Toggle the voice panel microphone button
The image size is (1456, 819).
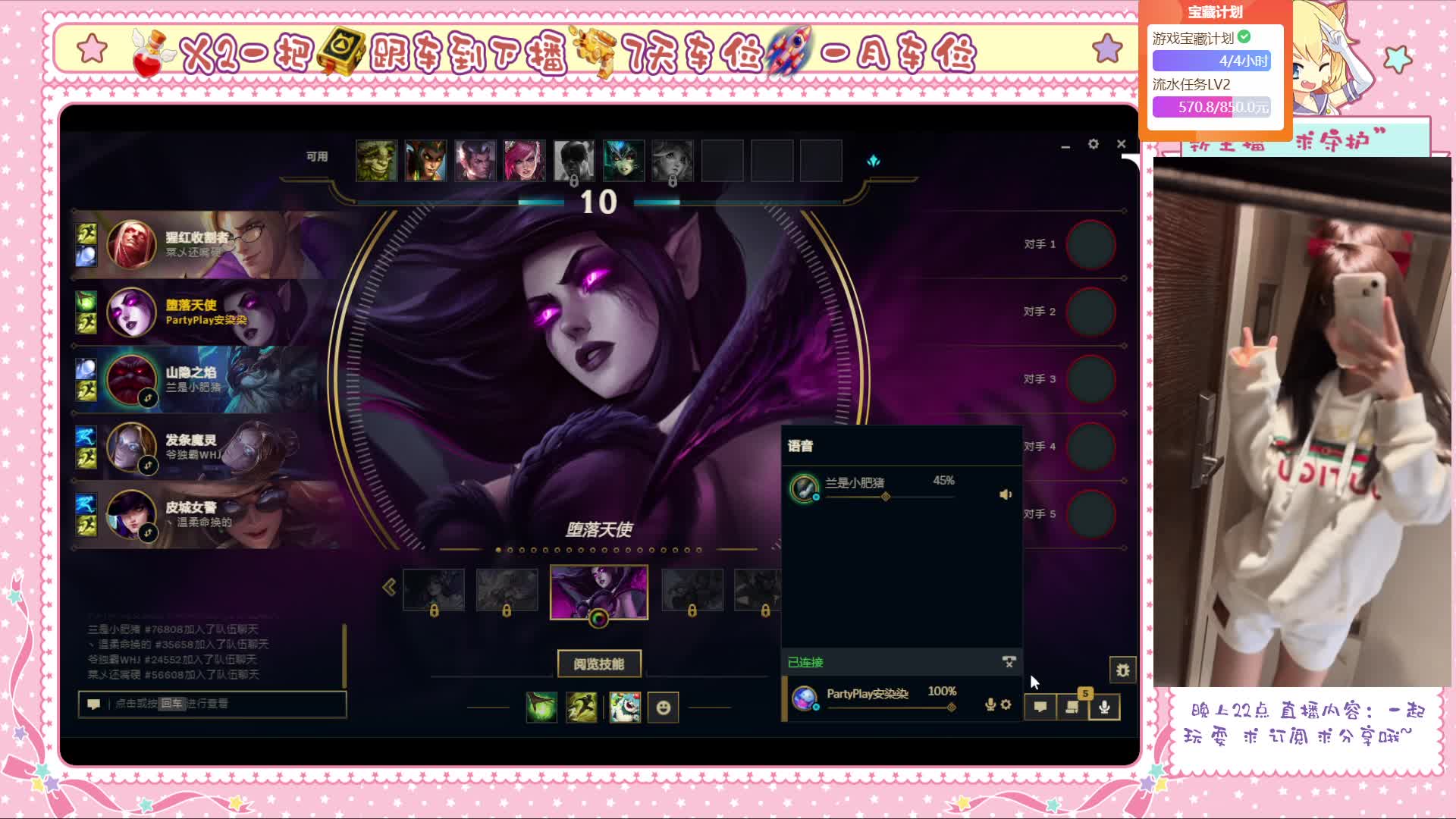click(1104, 707)
